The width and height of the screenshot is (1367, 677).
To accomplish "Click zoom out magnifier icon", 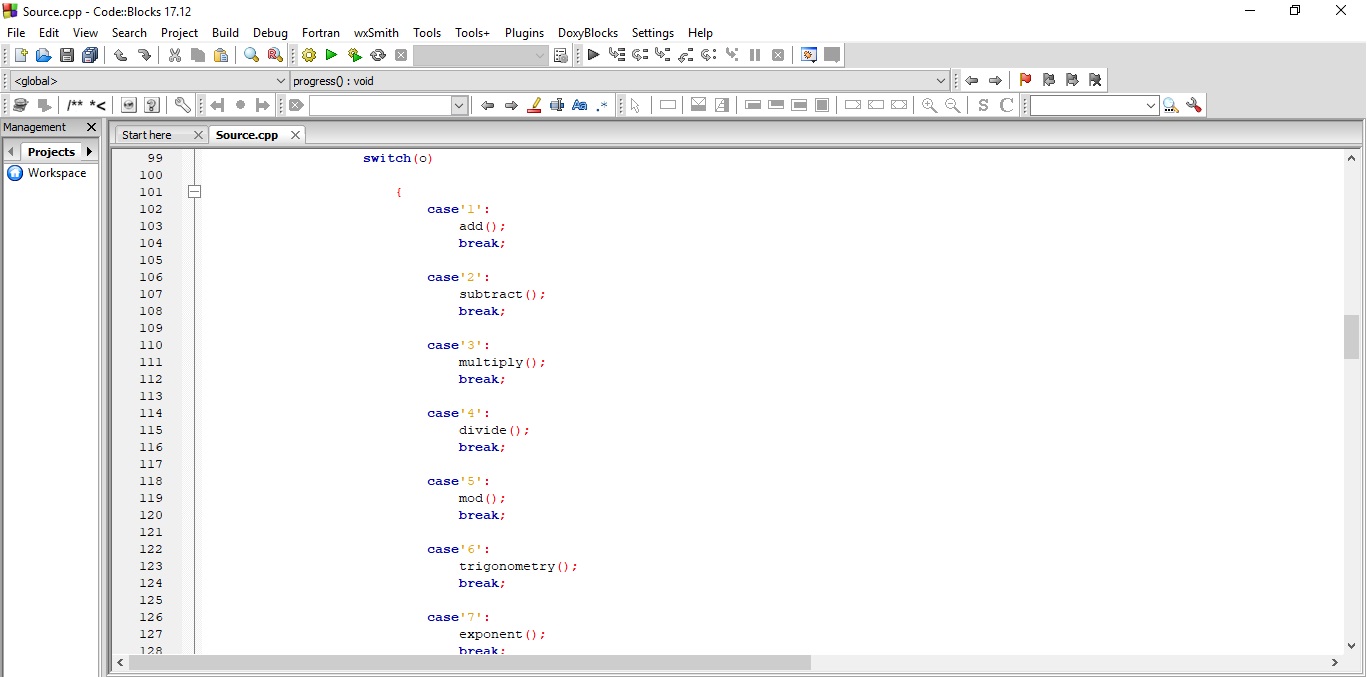I will pos(953,105).
